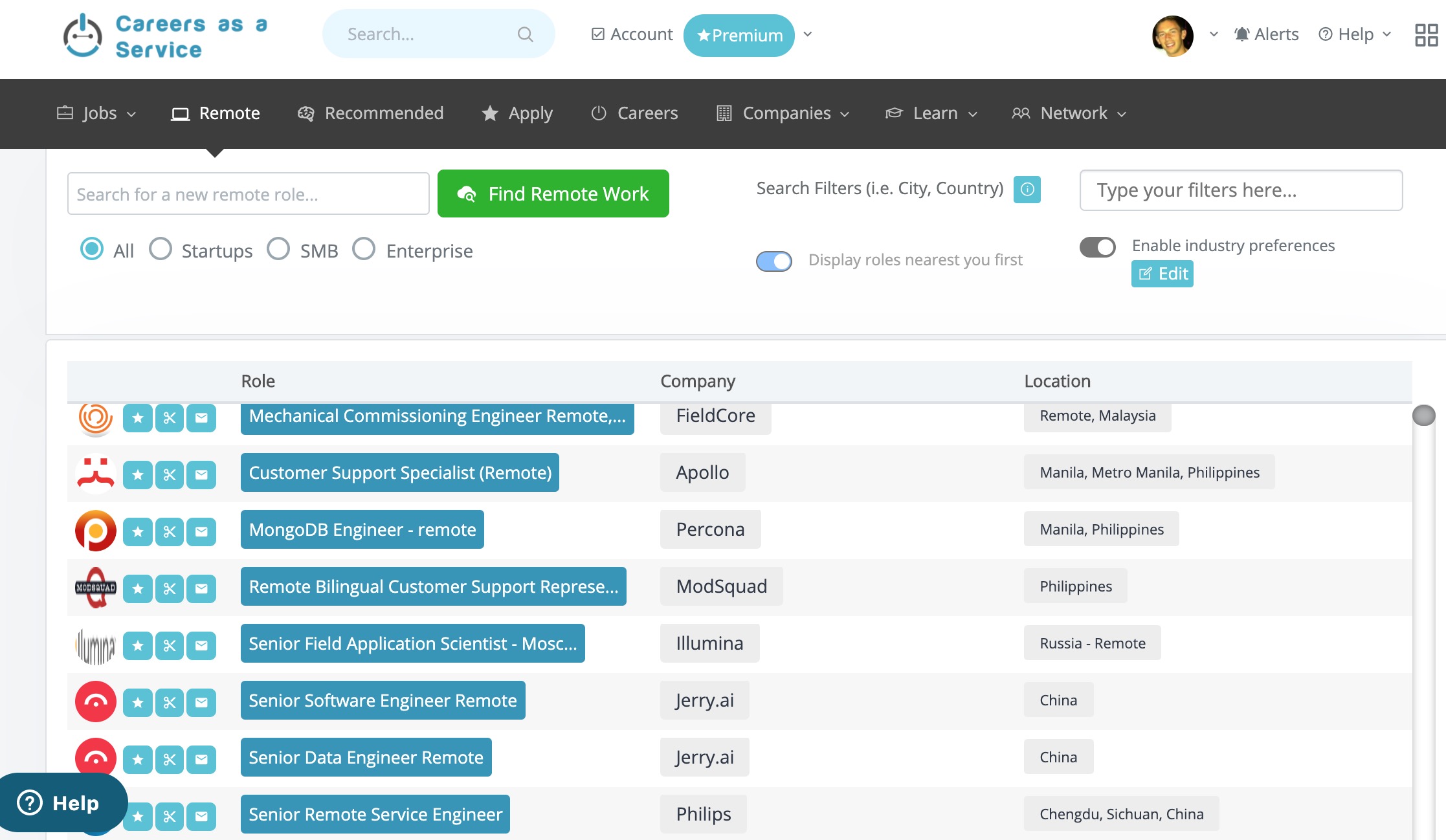Open MongoDB Engineer - remote role

point(362,529)
